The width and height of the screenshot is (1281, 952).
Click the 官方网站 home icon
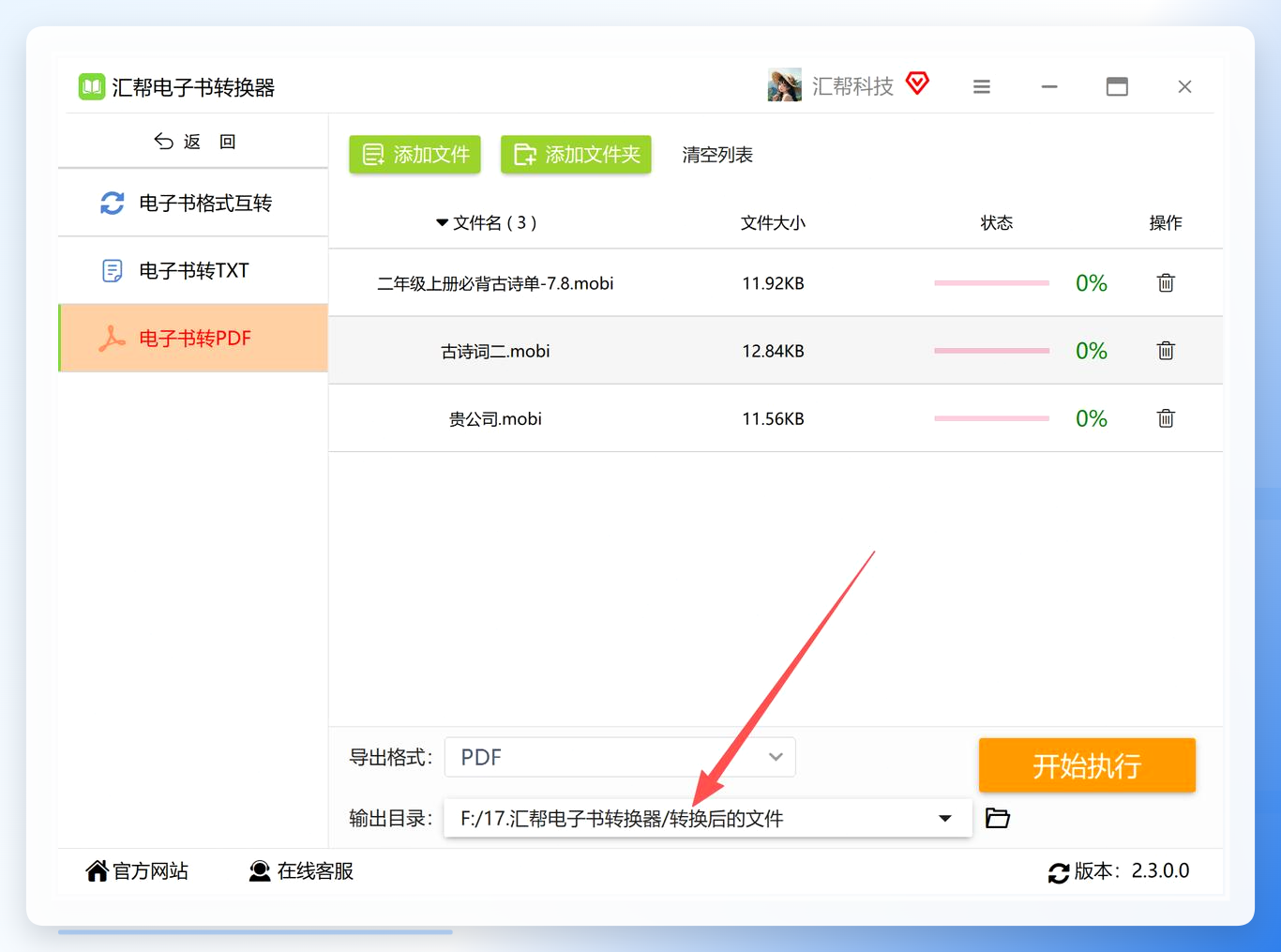coord(97,871)
